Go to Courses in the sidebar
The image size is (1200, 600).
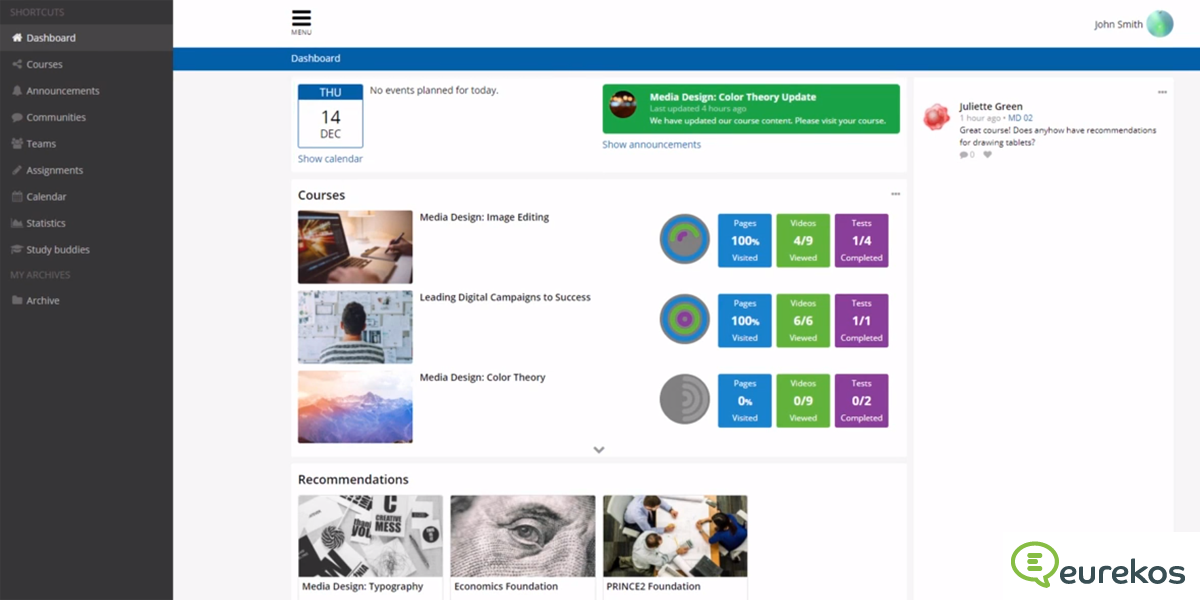pos(44,64)
